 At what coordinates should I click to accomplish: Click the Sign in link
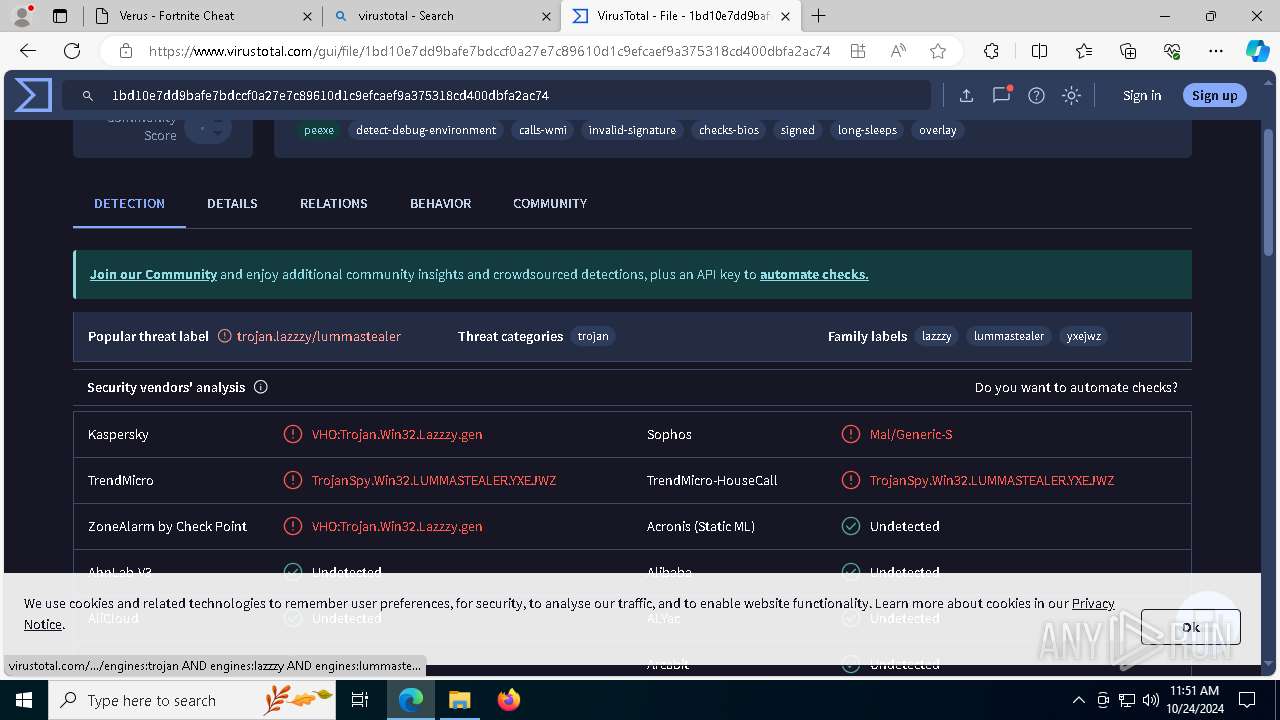[x=1142, y=96]
